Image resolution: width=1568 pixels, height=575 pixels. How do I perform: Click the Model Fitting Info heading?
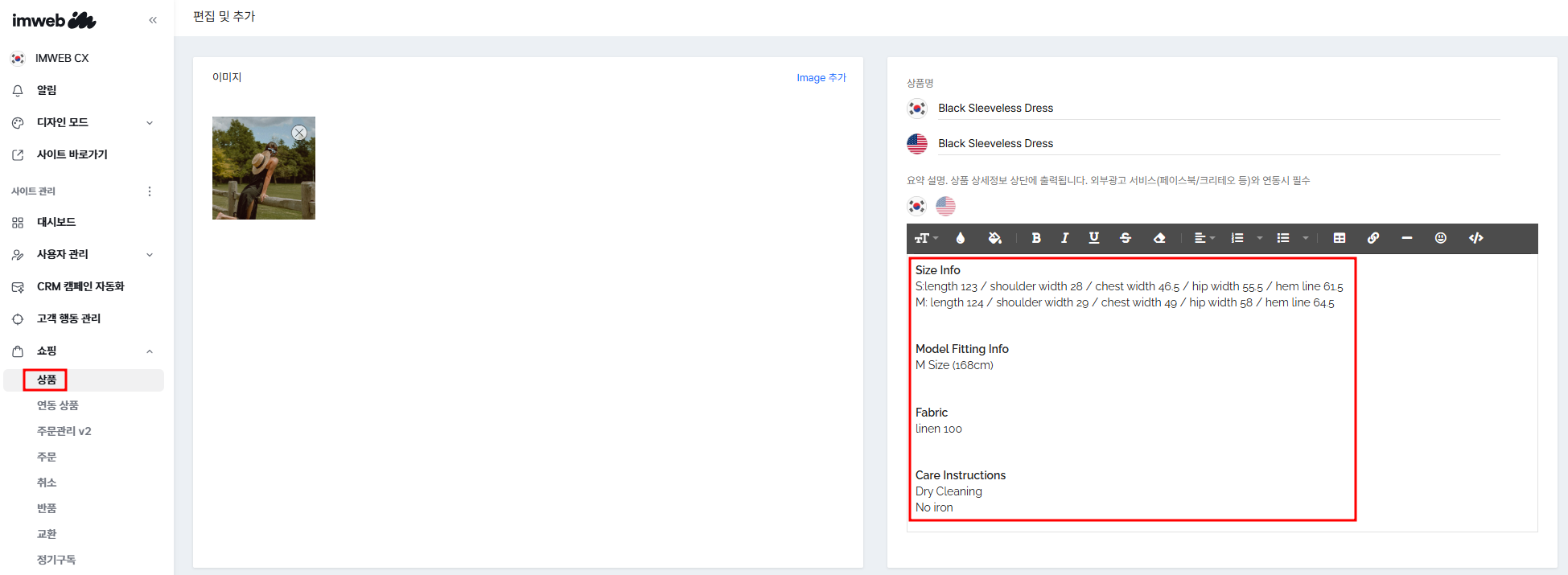[x=962, y=349]
